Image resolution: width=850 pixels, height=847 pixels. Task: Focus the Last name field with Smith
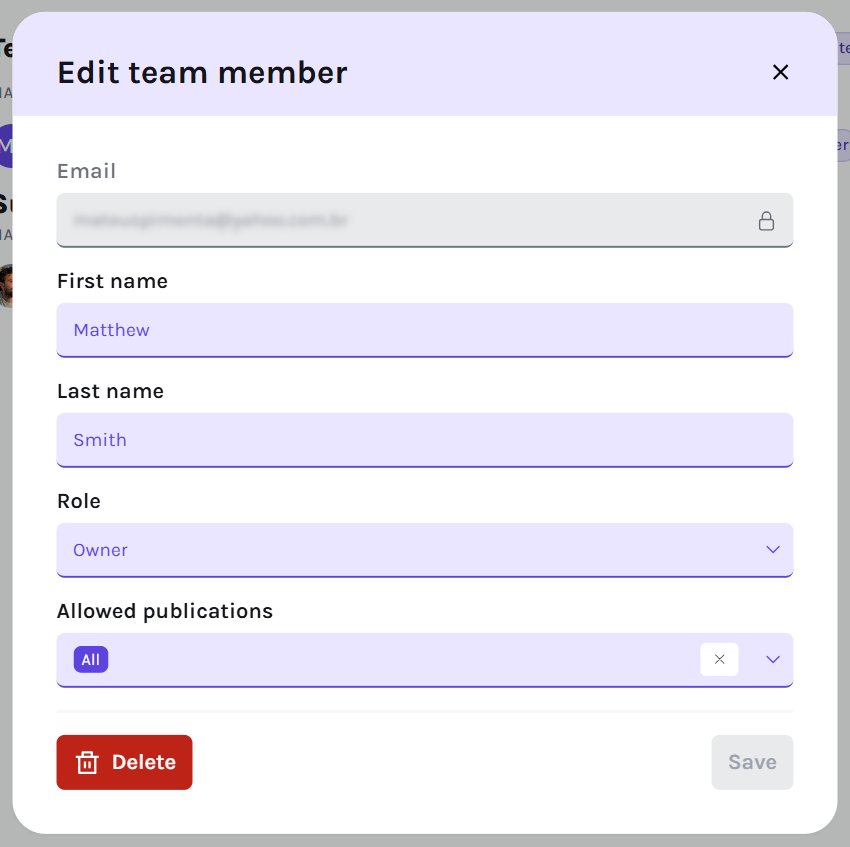(x=424, y=440)
